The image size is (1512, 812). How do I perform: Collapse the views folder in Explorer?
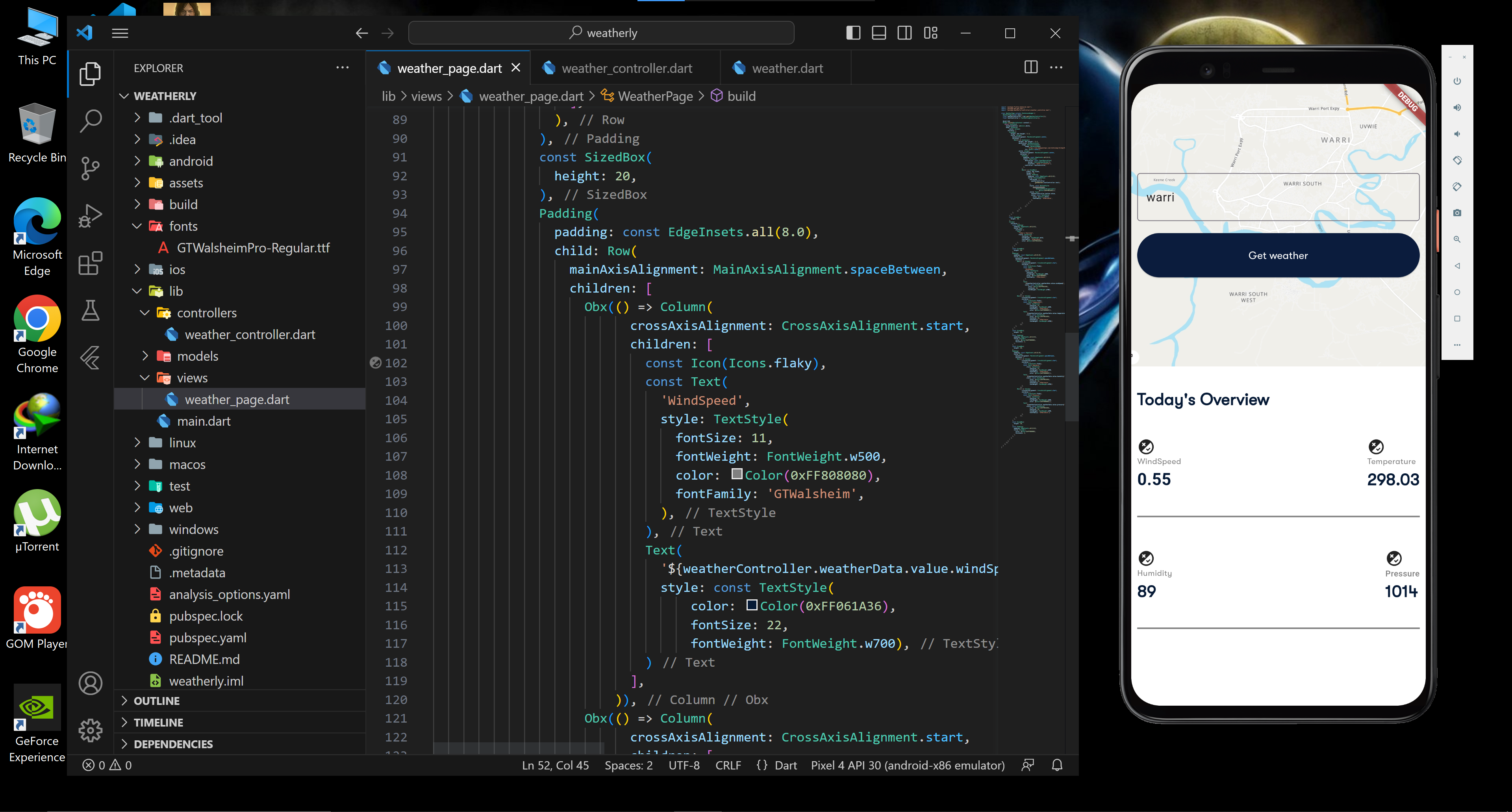point(145,378)
